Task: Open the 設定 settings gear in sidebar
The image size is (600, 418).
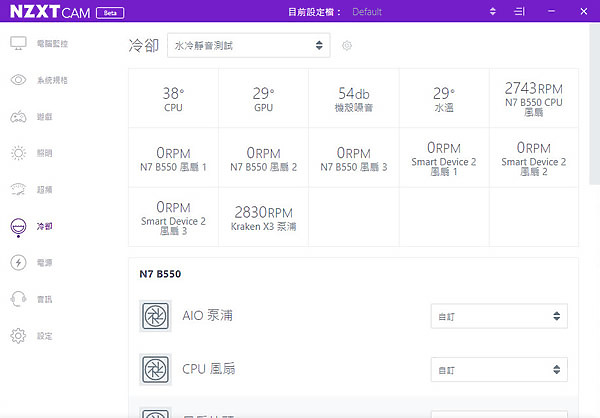Action: click(18, 336)
